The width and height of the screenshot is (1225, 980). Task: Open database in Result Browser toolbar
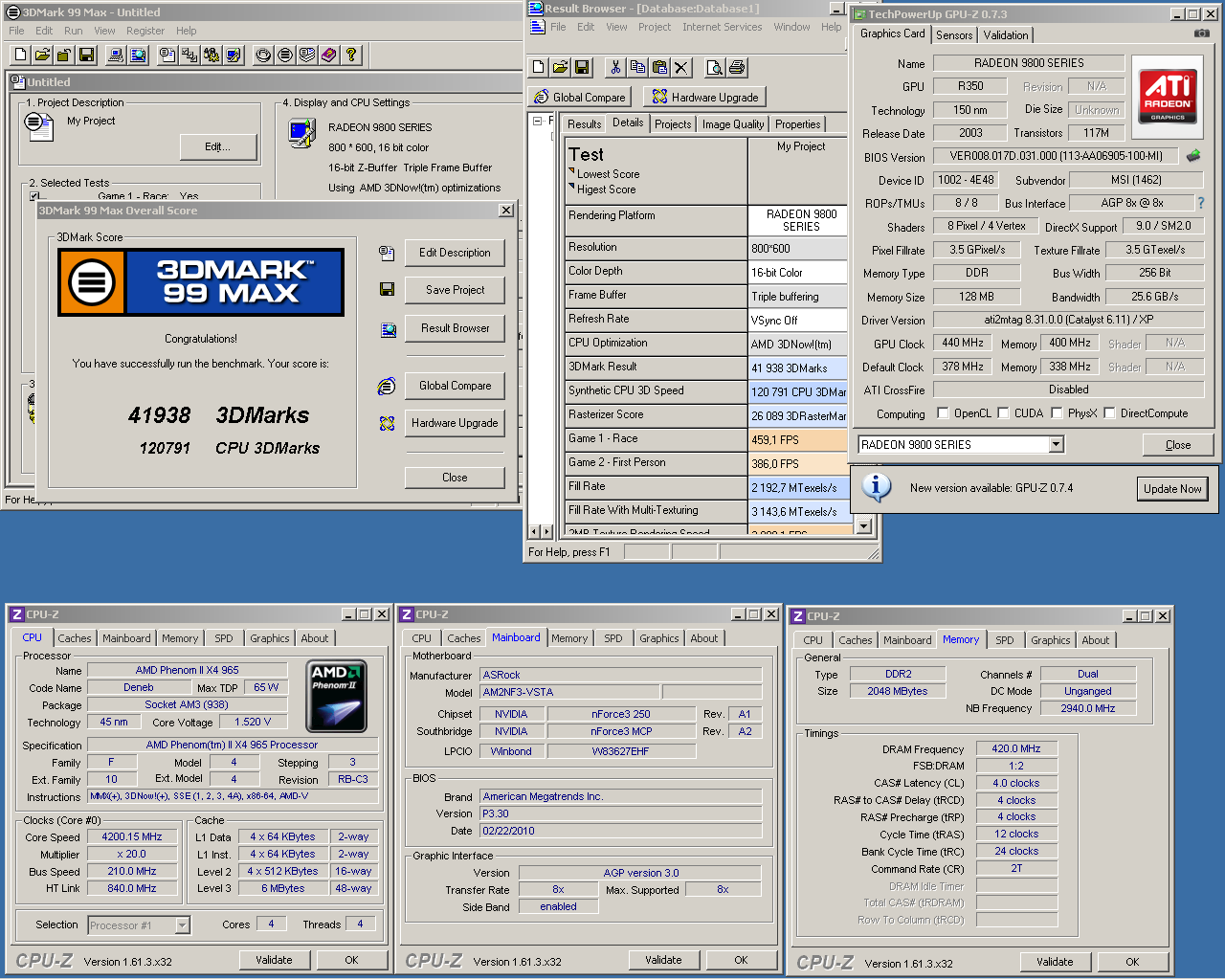560,67
